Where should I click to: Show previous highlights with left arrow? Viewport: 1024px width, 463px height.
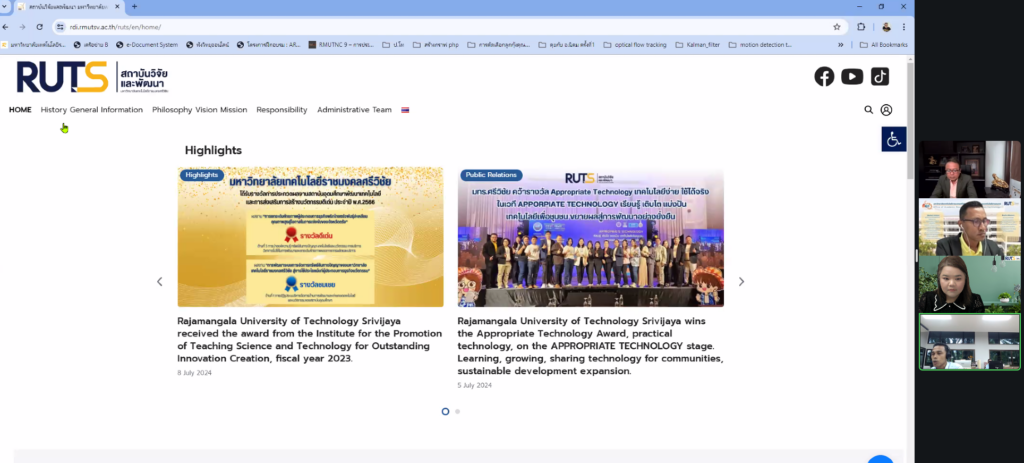tap(159, 281)
